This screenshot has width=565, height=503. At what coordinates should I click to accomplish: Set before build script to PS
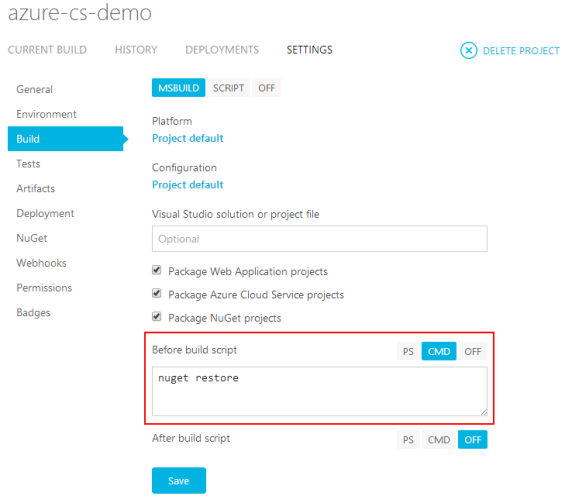click(x=408, y=351)
